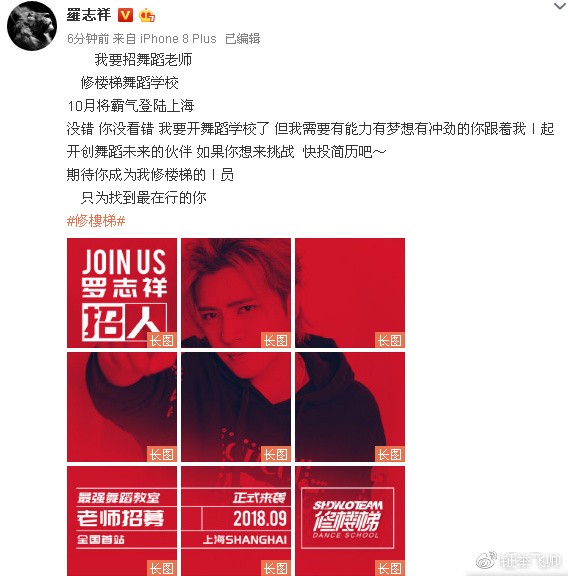This screenshot has height=576, width=568.
Task: Open the top-right plain red tile
Action: click(350, 293)
